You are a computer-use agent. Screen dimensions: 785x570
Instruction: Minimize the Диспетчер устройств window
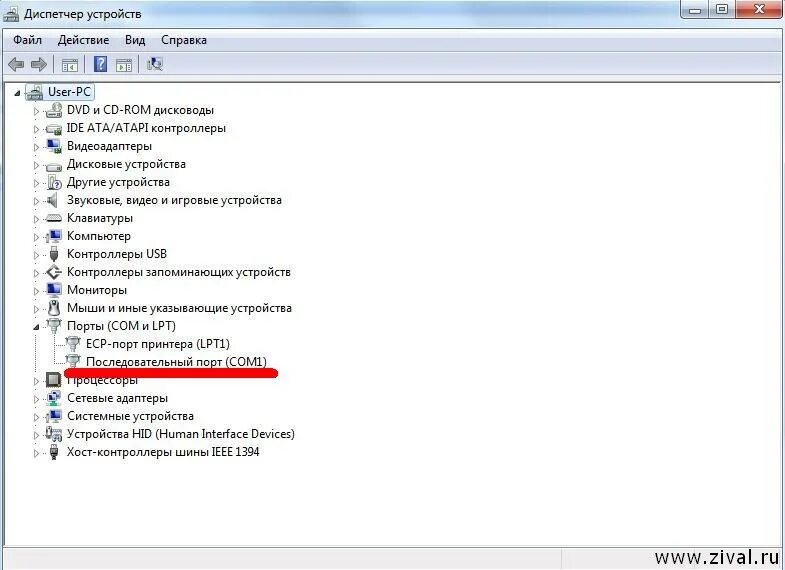tap(695, 10)
